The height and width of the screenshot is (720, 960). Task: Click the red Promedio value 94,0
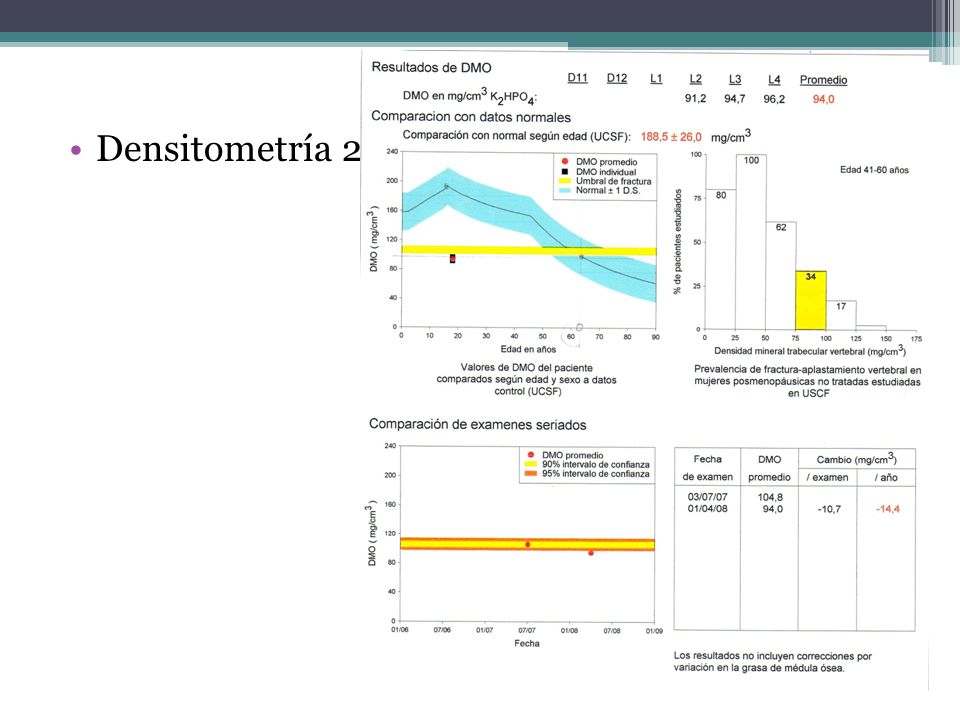(x=823, y=99)
